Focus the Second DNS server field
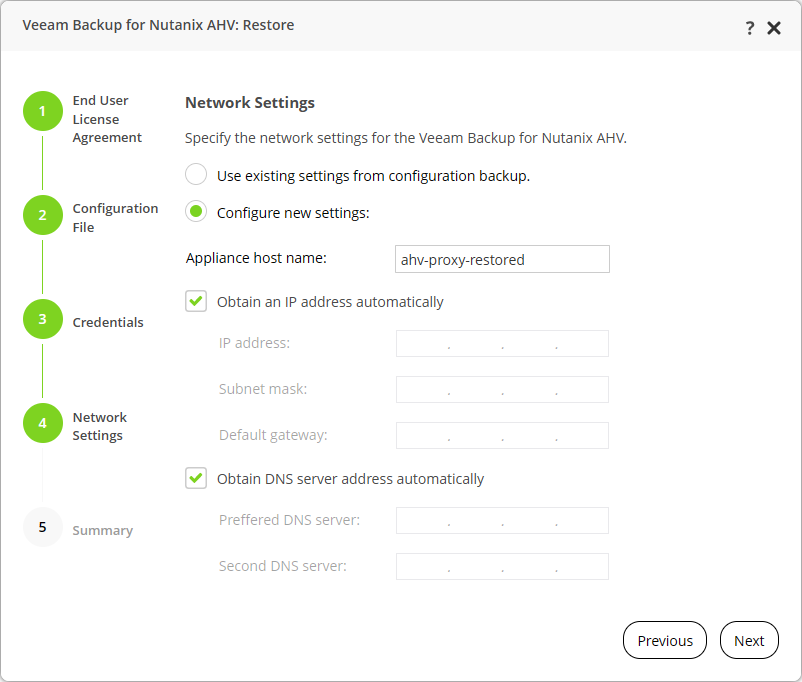Viewport: 802px width, 682px height. click(x=502, y=566)
